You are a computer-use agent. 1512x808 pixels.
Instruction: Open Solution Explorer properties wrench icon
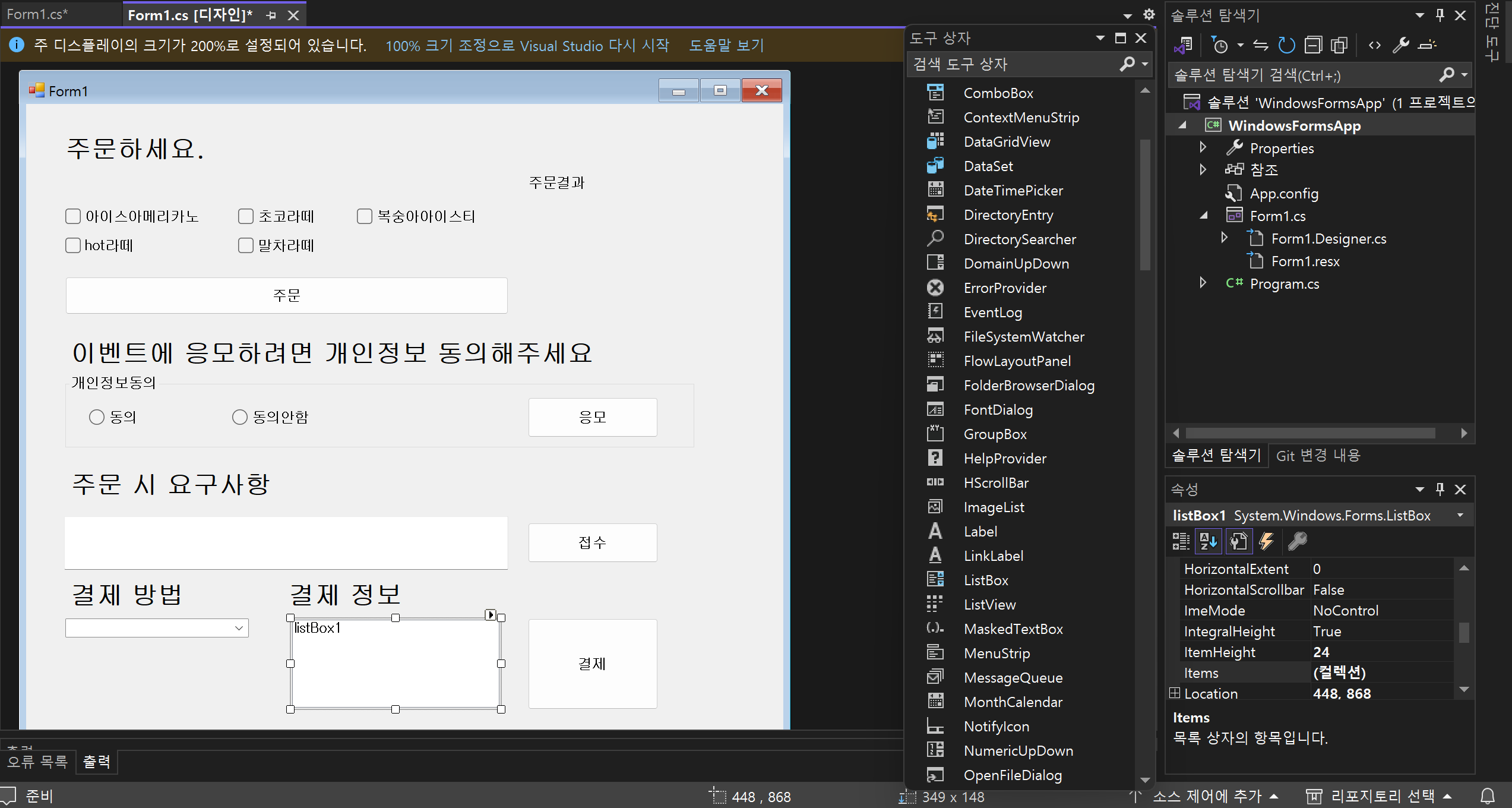(x=1401, y=45)
